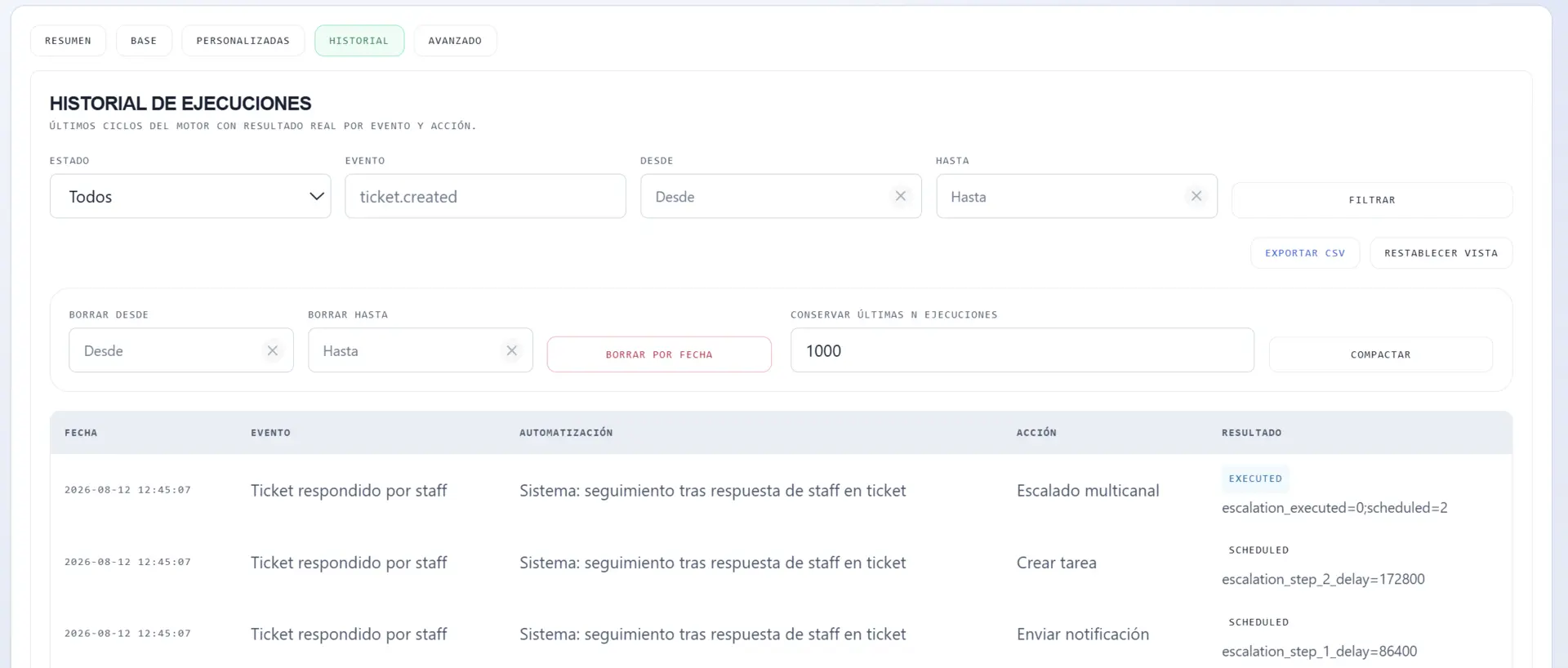Click the Fecha column header
Viewport: 1568px width, 668px height.
pyautogui.click(x=81, y=433)
